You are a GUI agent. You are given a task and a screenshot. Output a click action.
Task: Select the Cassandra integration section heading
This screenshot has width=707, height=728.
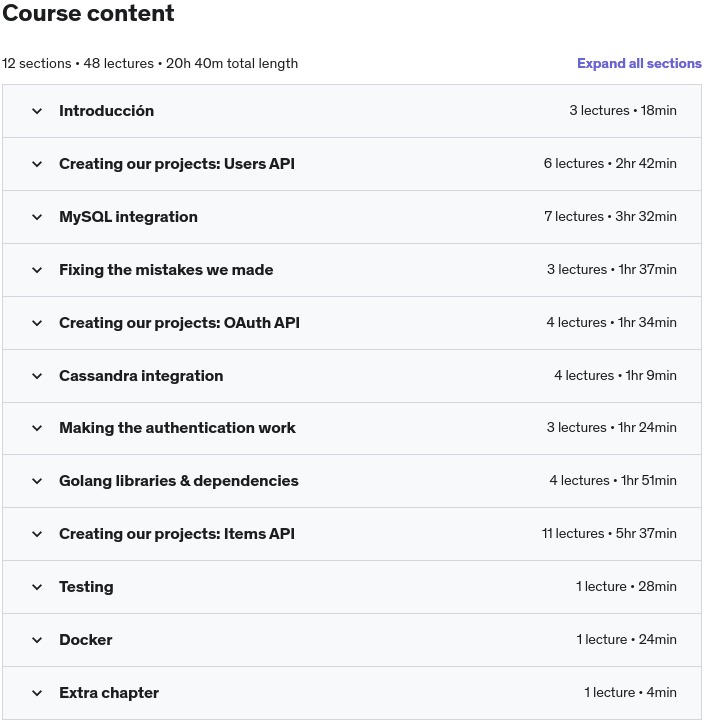click(x=141, y=376)
